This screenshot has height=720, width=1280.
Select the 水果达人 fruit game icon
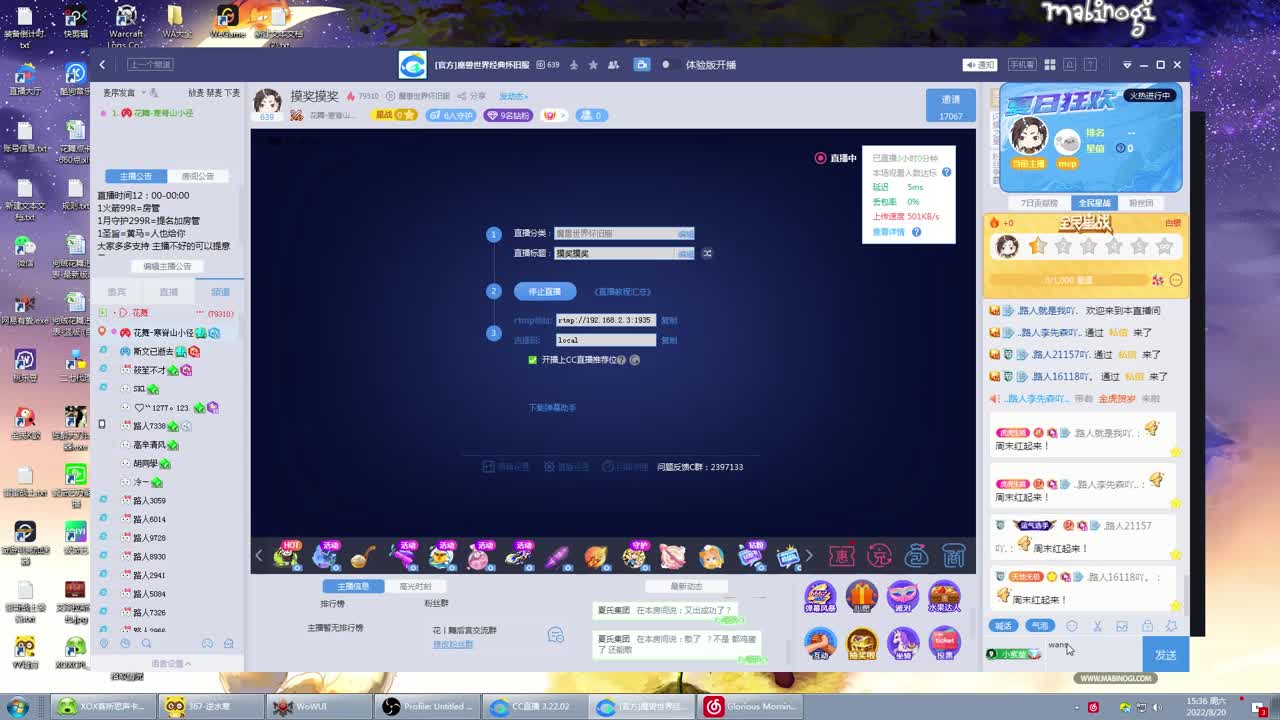pos(945,596)
